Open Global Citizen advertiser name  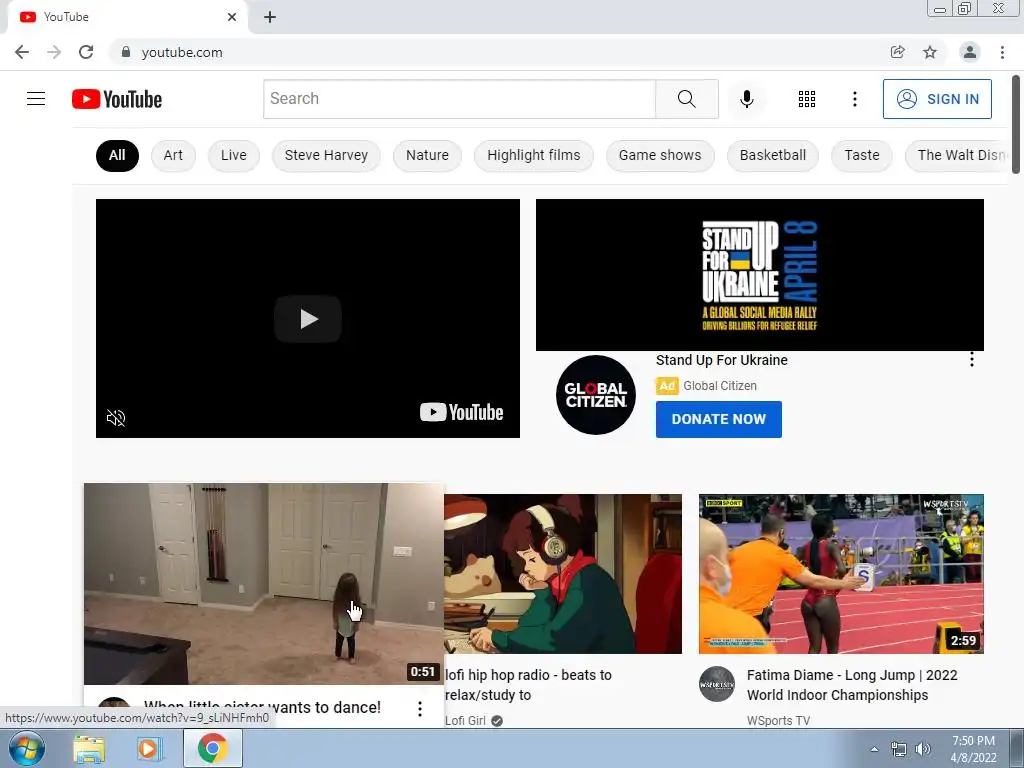coord(720,386)
